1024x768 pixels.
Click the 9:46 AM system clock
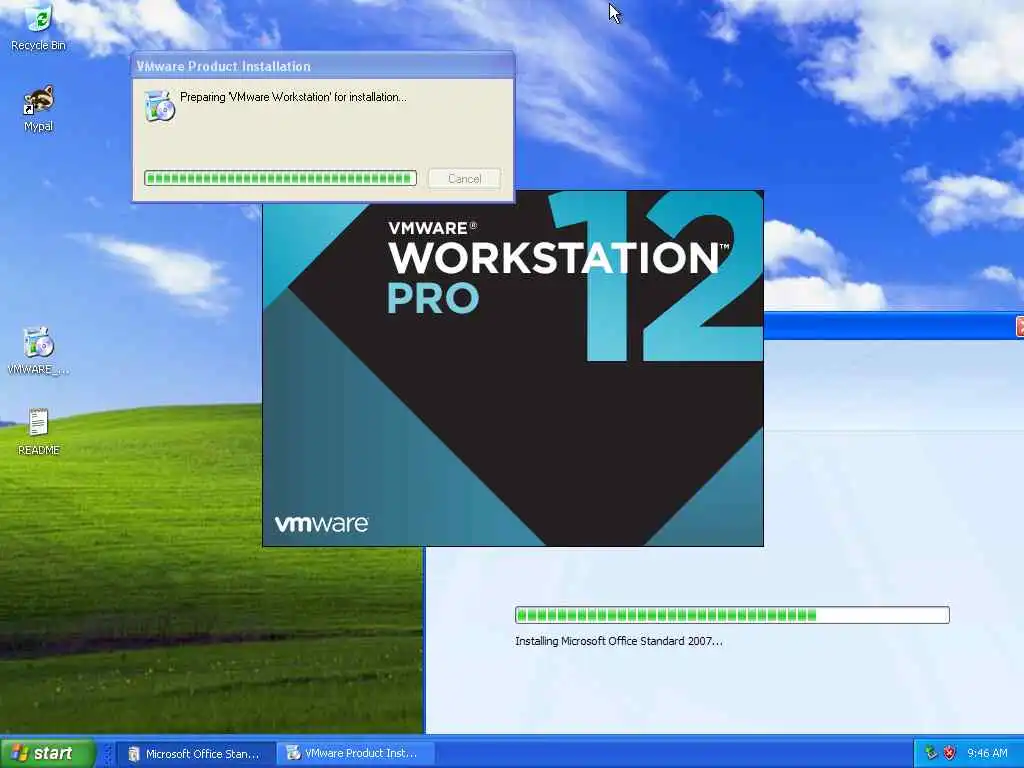click(987, 753)
